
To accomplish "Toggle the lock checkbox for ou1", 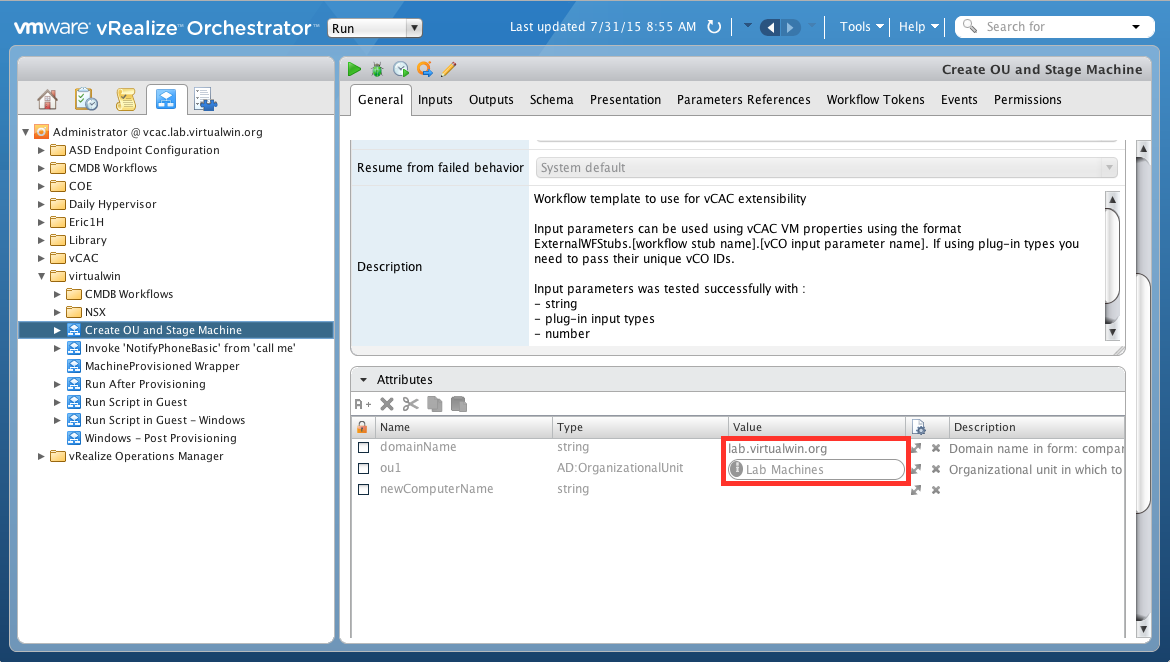I will pyautogui.click(x=363, y=469).
